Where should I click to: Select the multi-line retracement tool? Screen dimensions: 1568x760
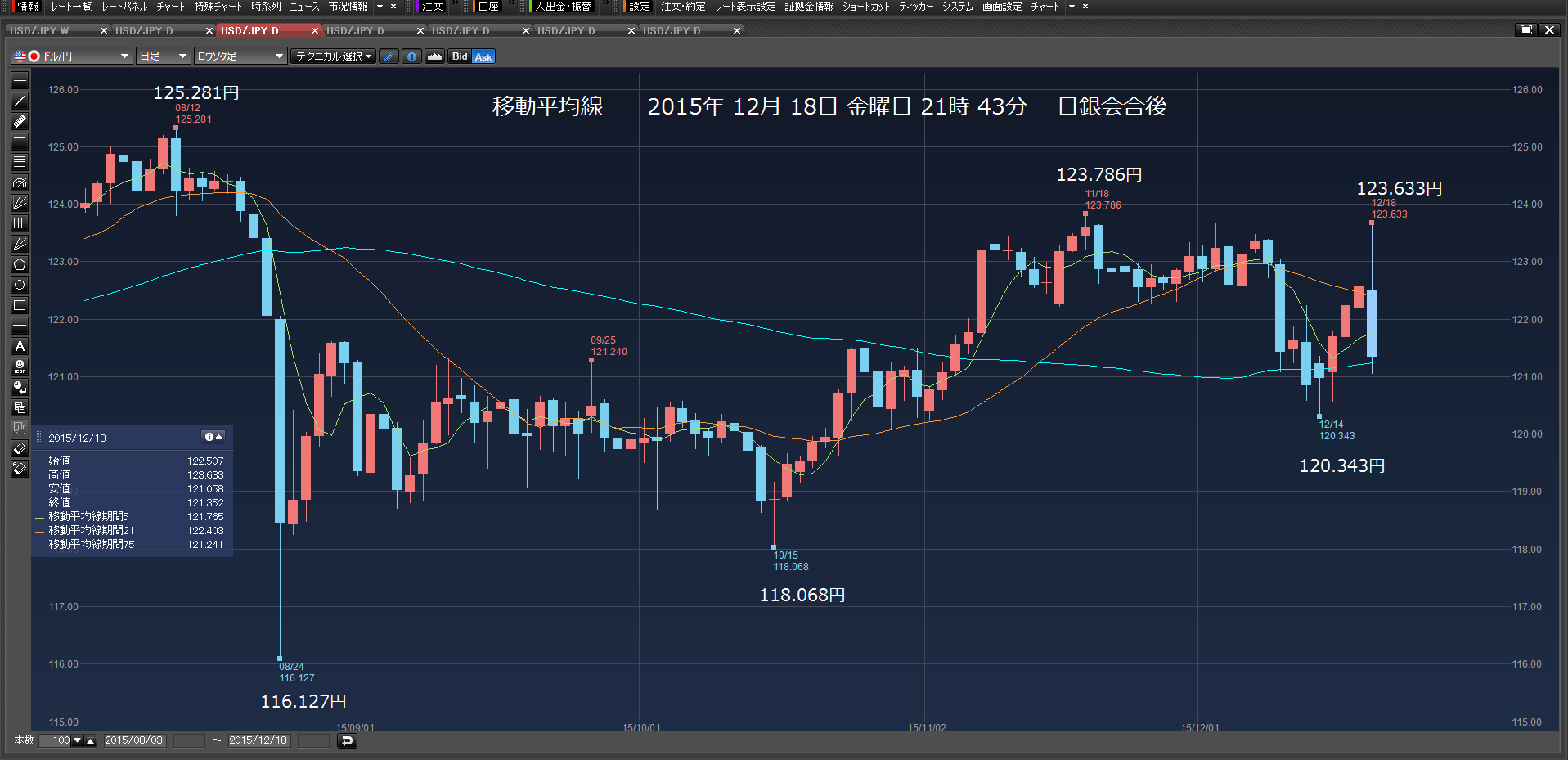point(20,162)
